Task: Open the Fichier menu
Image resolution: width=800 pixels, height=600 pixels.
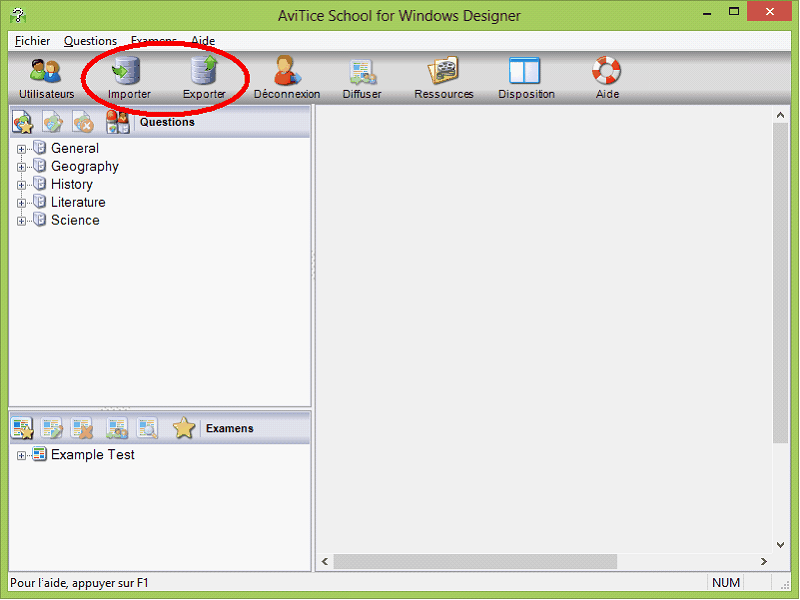Action: click(x=32, y=41)
